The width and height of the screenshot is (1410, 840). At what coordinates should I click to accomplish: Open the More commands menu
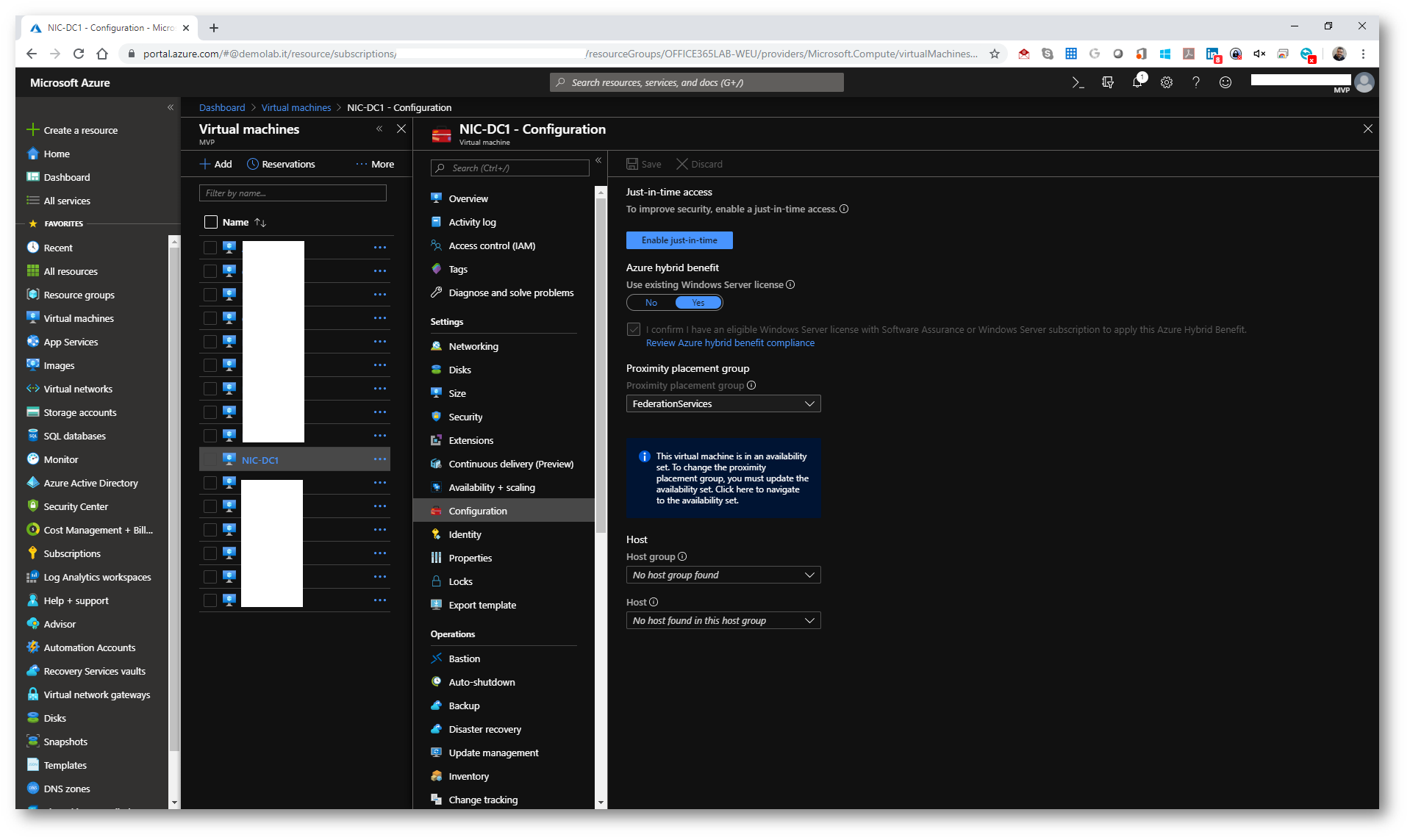[x=375, y=164]
